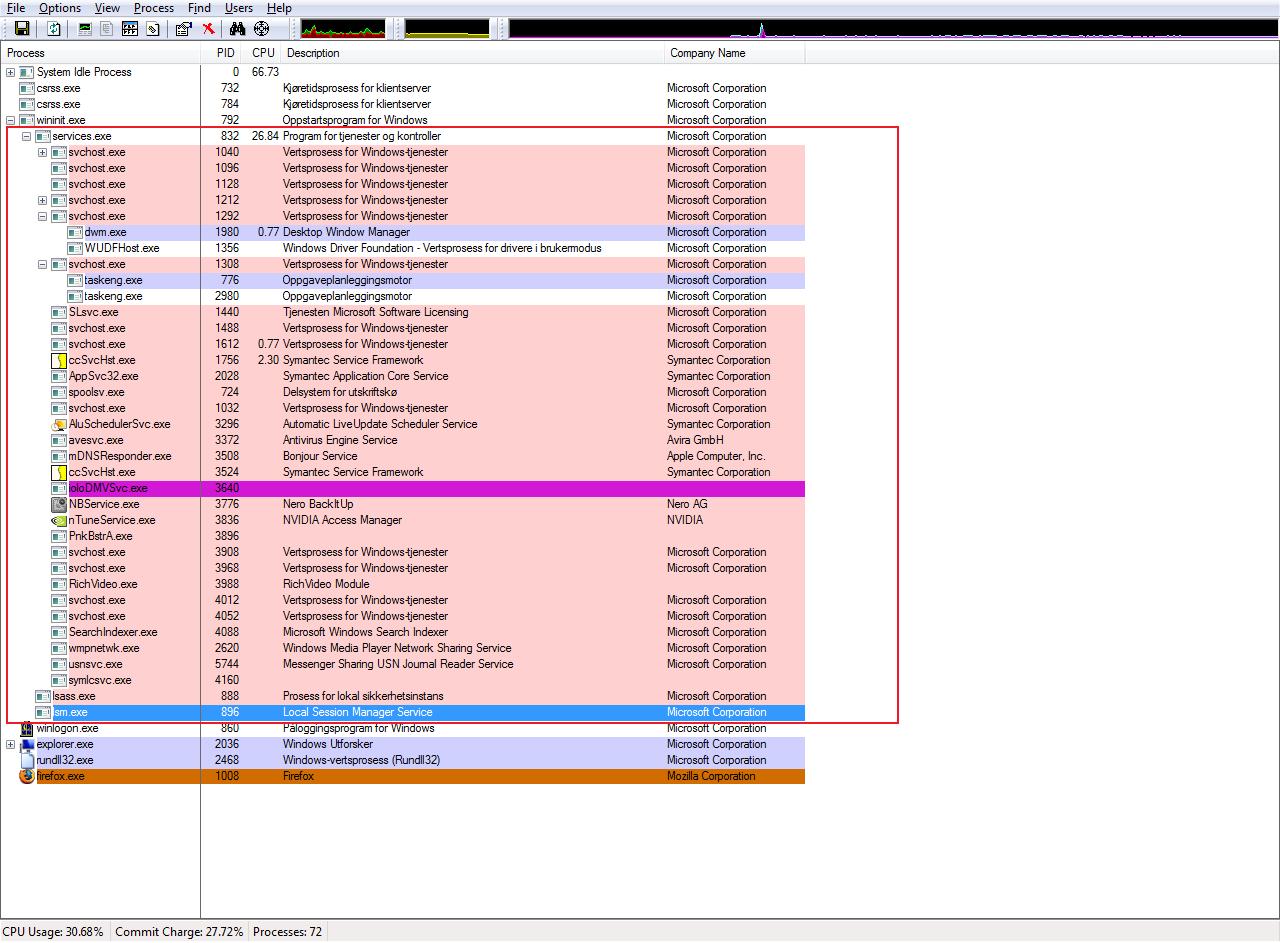Viewport: 1280px width, 943px height.
Task: Expand svchost.exe with PID 1212
Action: point(42,200)
